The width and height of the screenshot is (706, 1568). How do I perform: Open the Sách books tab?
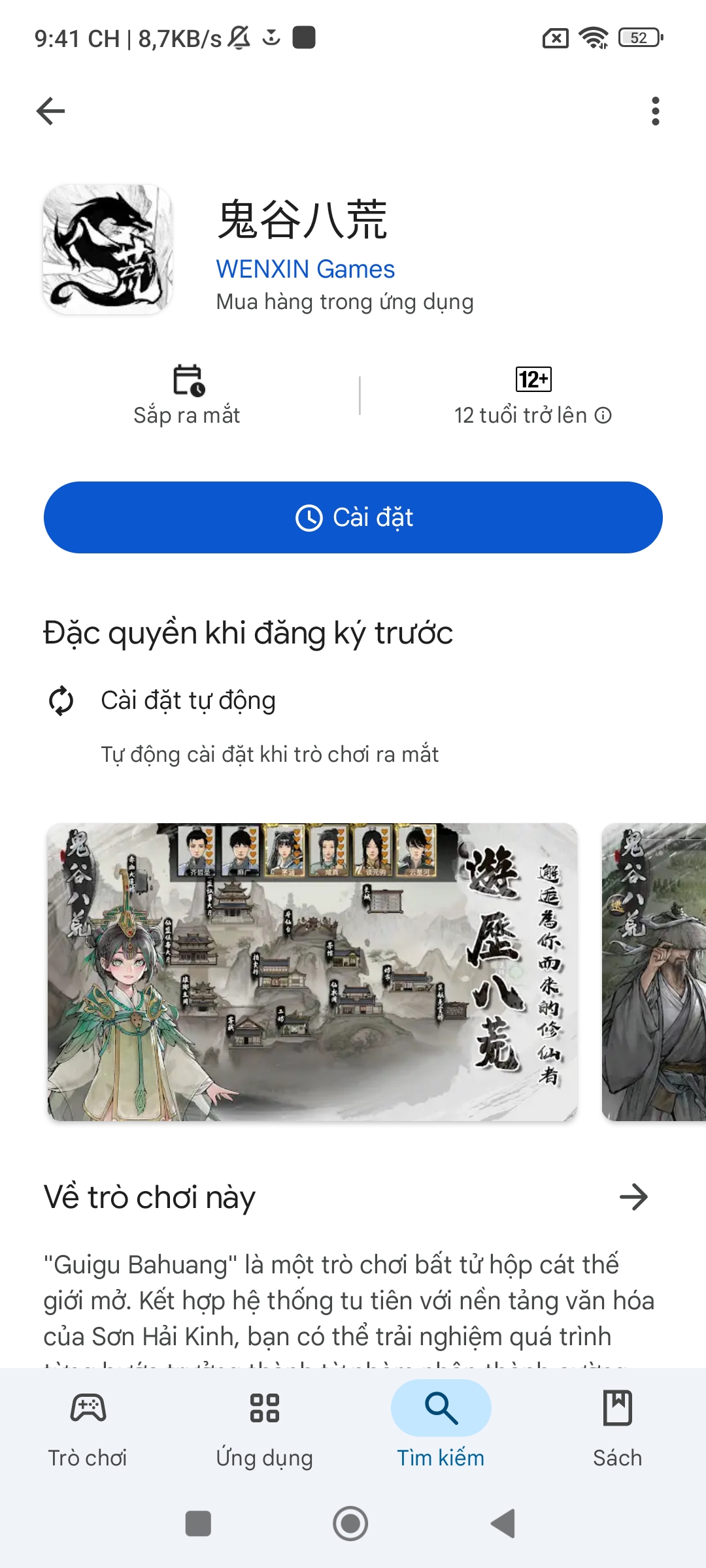pos(618,1429)
